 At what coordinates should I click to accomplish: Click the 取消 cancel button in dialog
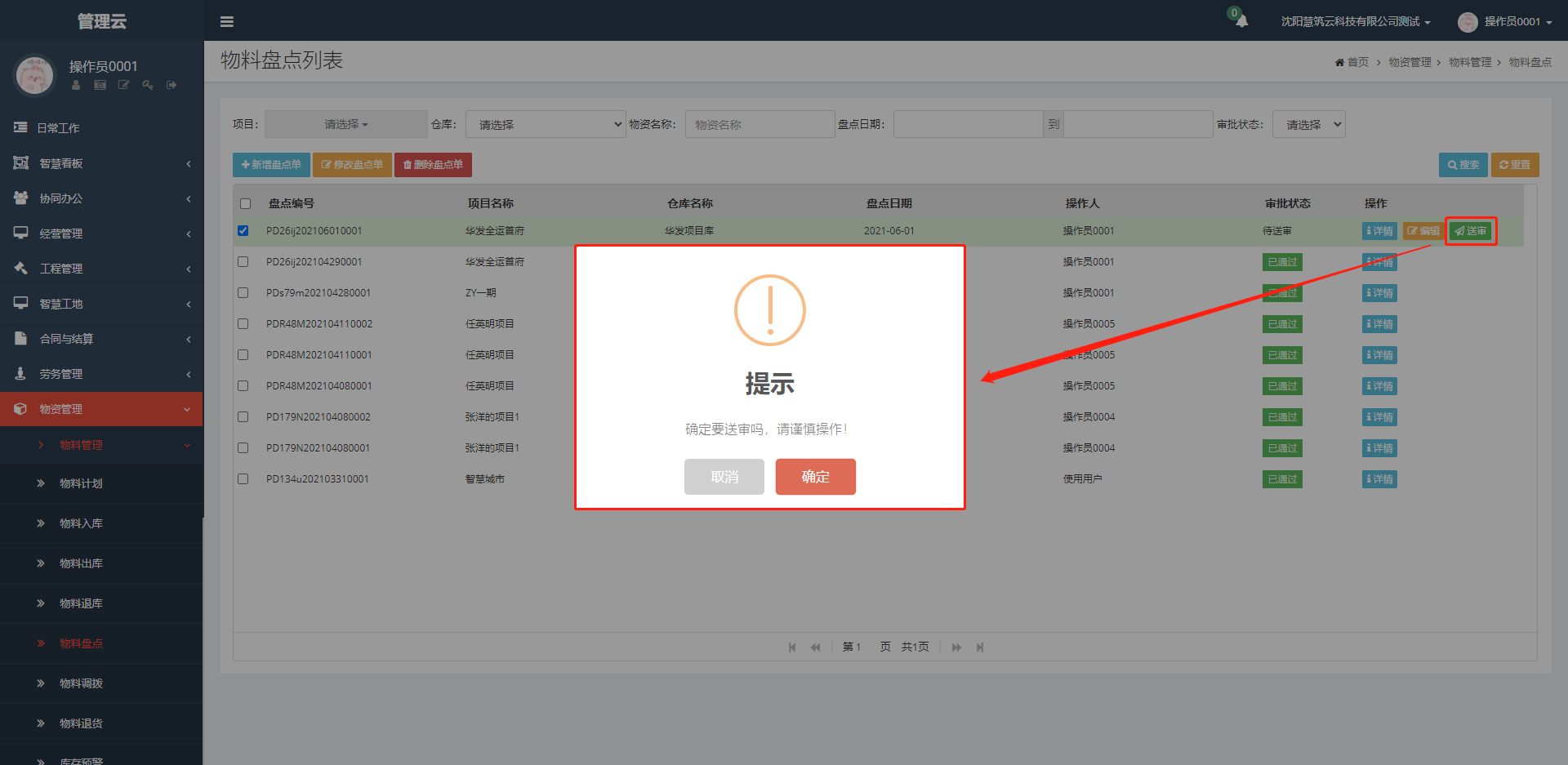coord(724,477)
